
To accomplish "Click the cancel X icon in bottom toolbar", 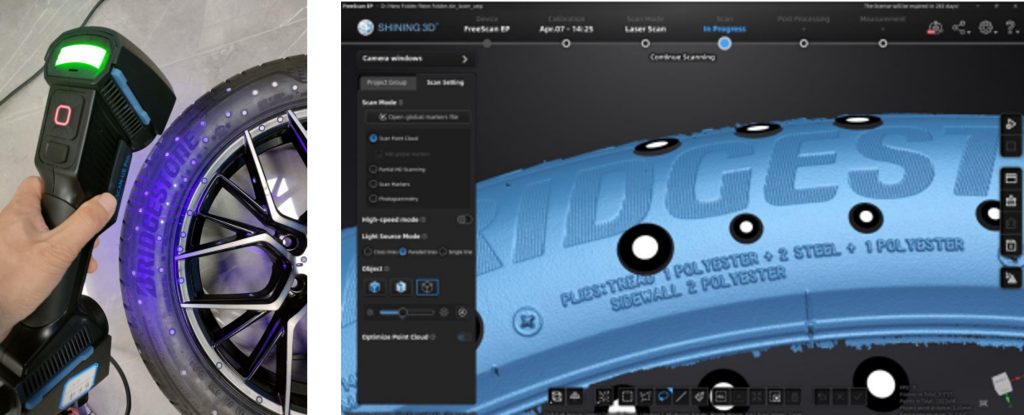I will pos(840,397).
